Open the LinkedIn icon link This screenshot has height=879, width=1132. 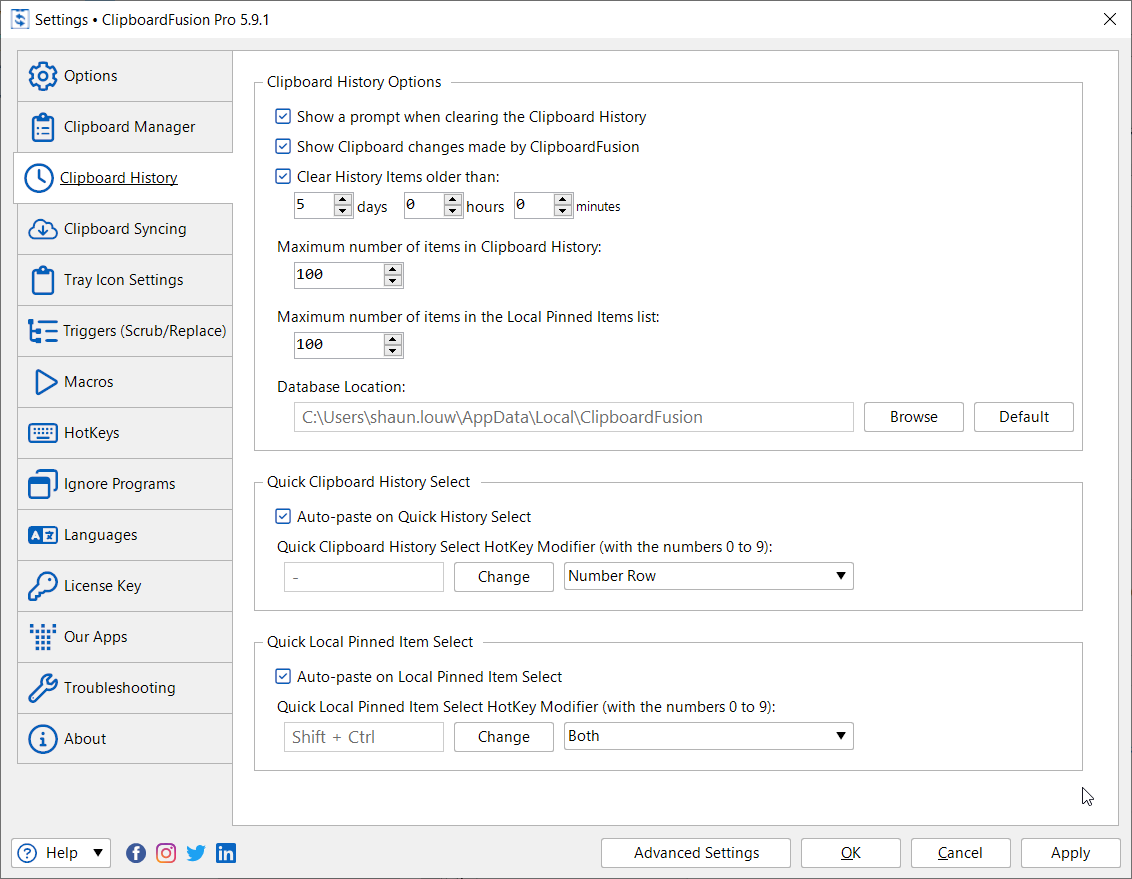(x=226, y=853)
